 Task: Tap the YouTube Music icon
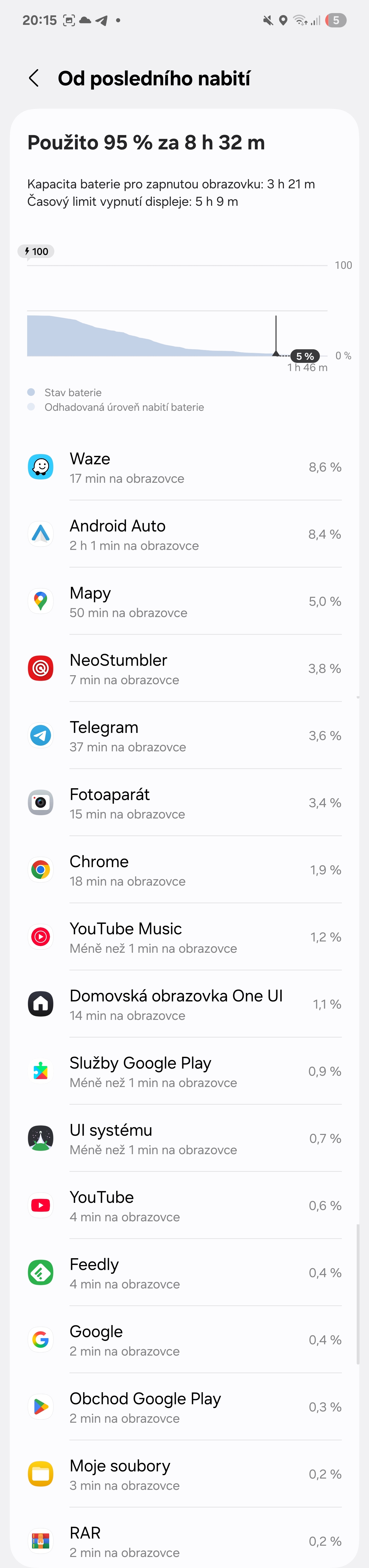[x=40, y=936]
